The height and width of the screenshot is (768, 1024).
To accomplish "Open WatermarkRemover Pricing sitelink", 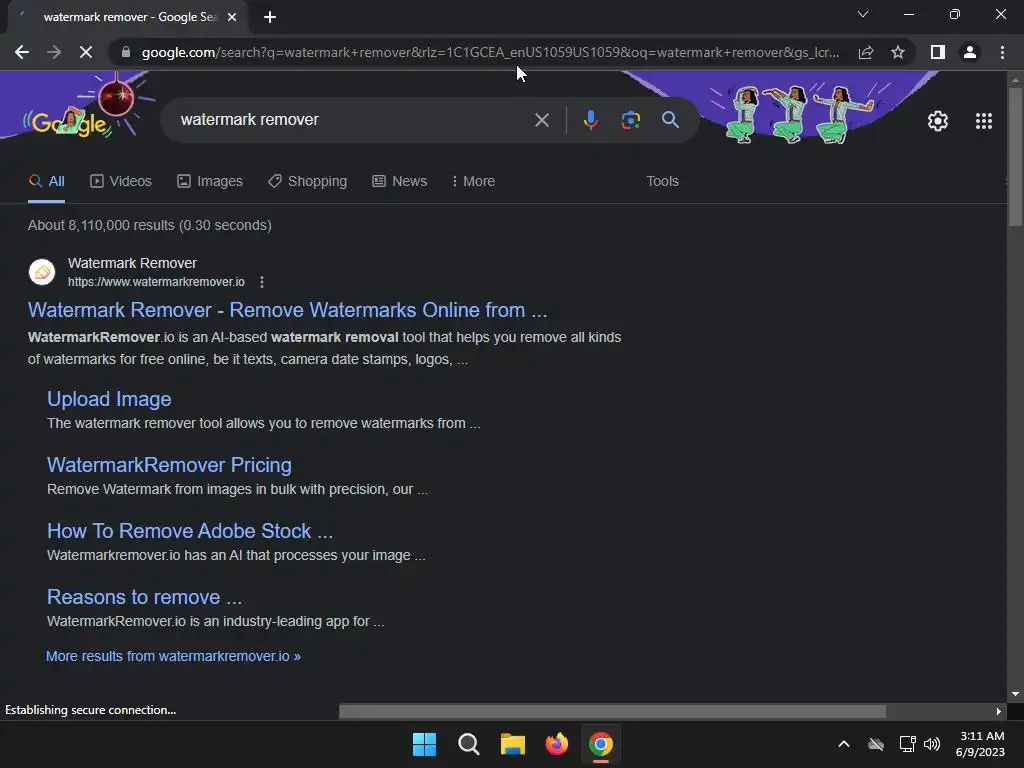I will click(x=169, y=465).
